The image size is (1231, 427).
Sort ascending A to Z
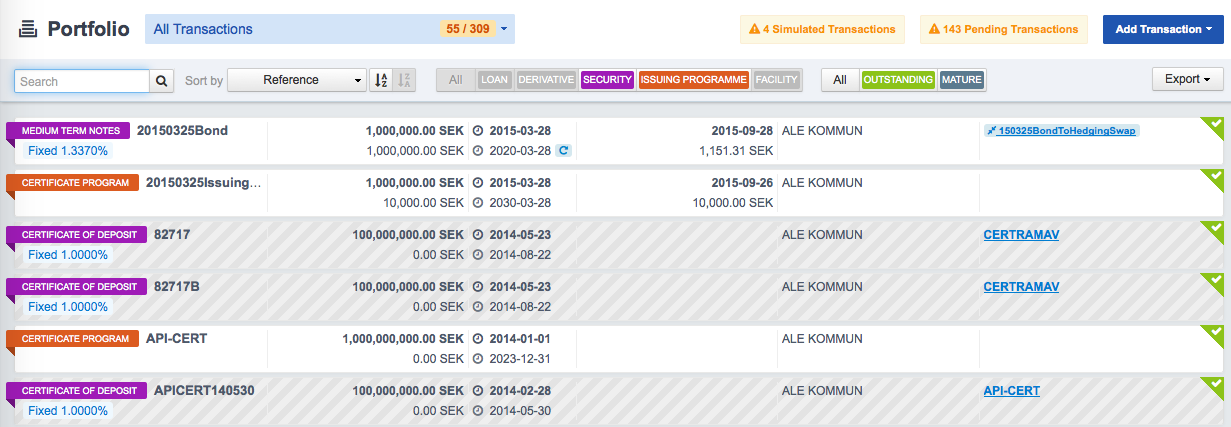coord(381,80)
